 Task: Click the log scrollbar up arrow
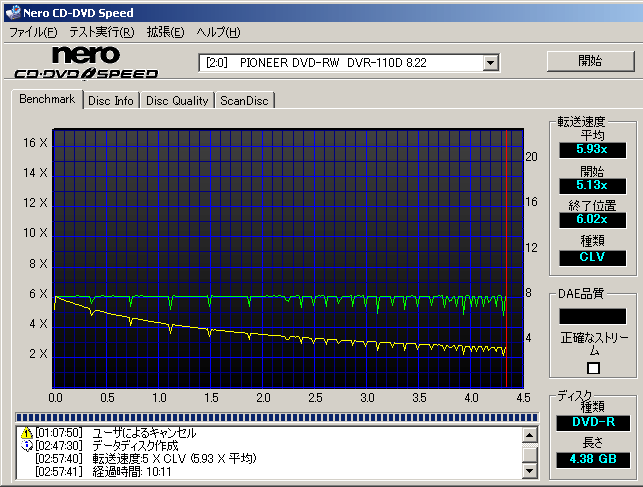[529, 435]
